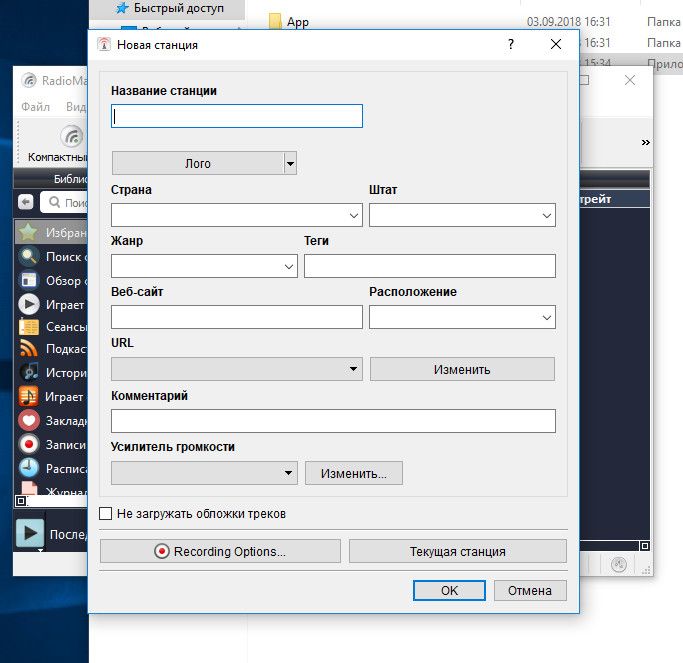Click the back arrow in the library panel

pyautogui.click(x=25, y=202)
